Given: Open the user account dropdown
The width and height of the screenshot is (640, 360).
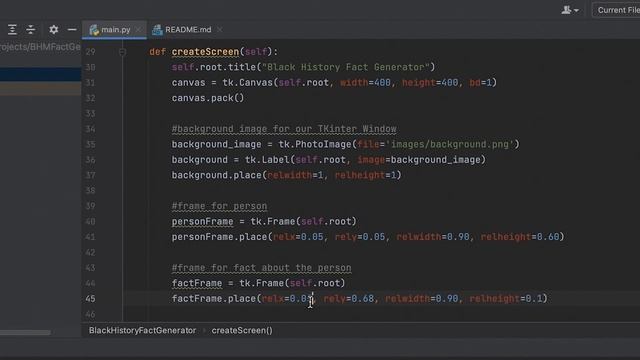Looking at the screenshot, I should (570, 10).
